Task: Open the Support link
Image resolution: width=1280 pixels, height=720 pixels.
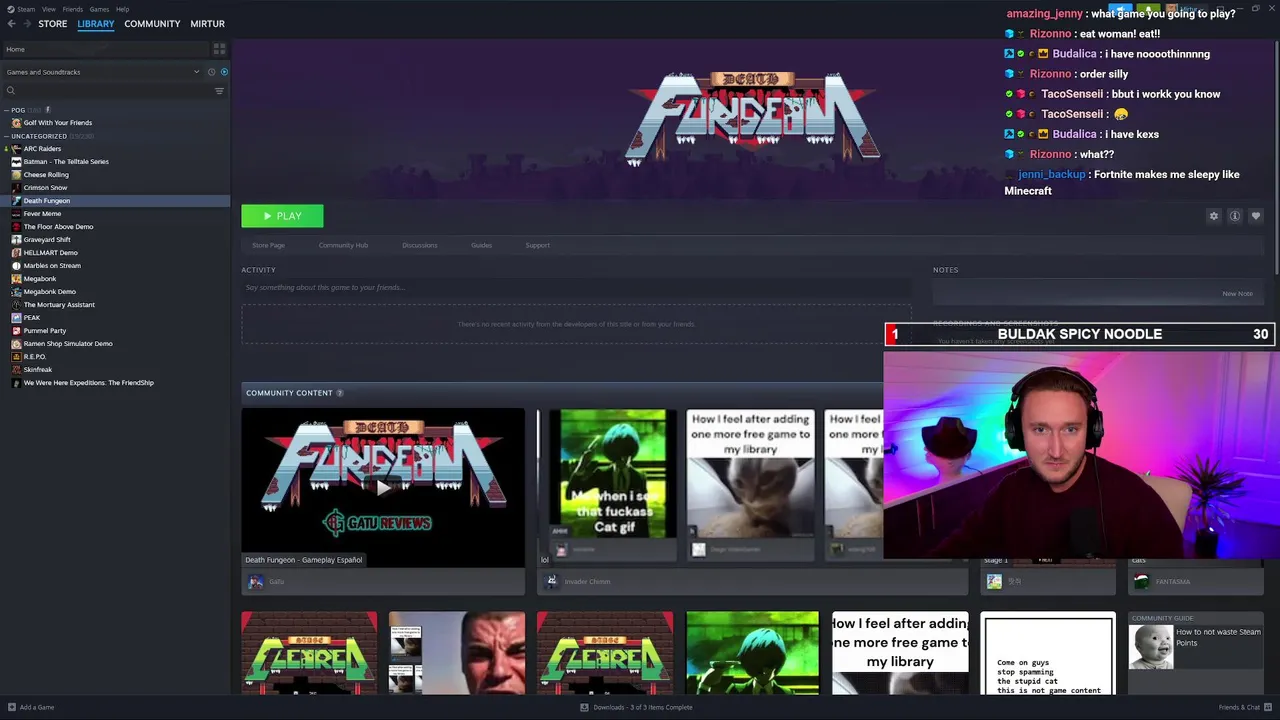Action: click(538, 245)
